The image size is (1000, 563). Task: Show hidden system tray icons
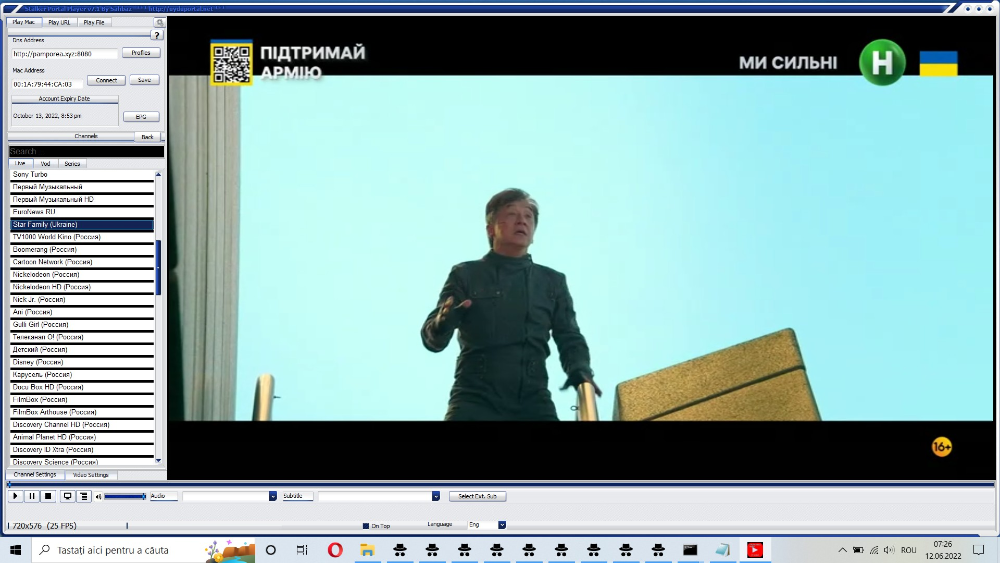(842, 550)
